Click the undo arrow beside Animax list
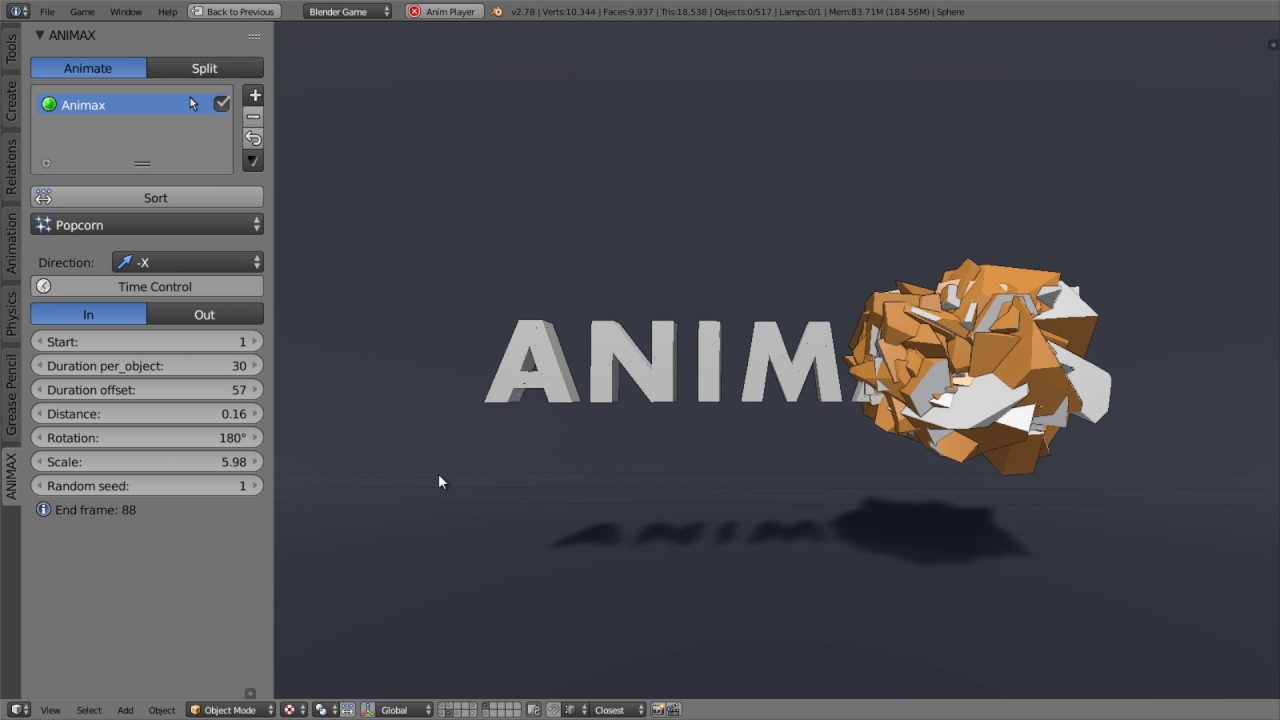 pos(254,139)
